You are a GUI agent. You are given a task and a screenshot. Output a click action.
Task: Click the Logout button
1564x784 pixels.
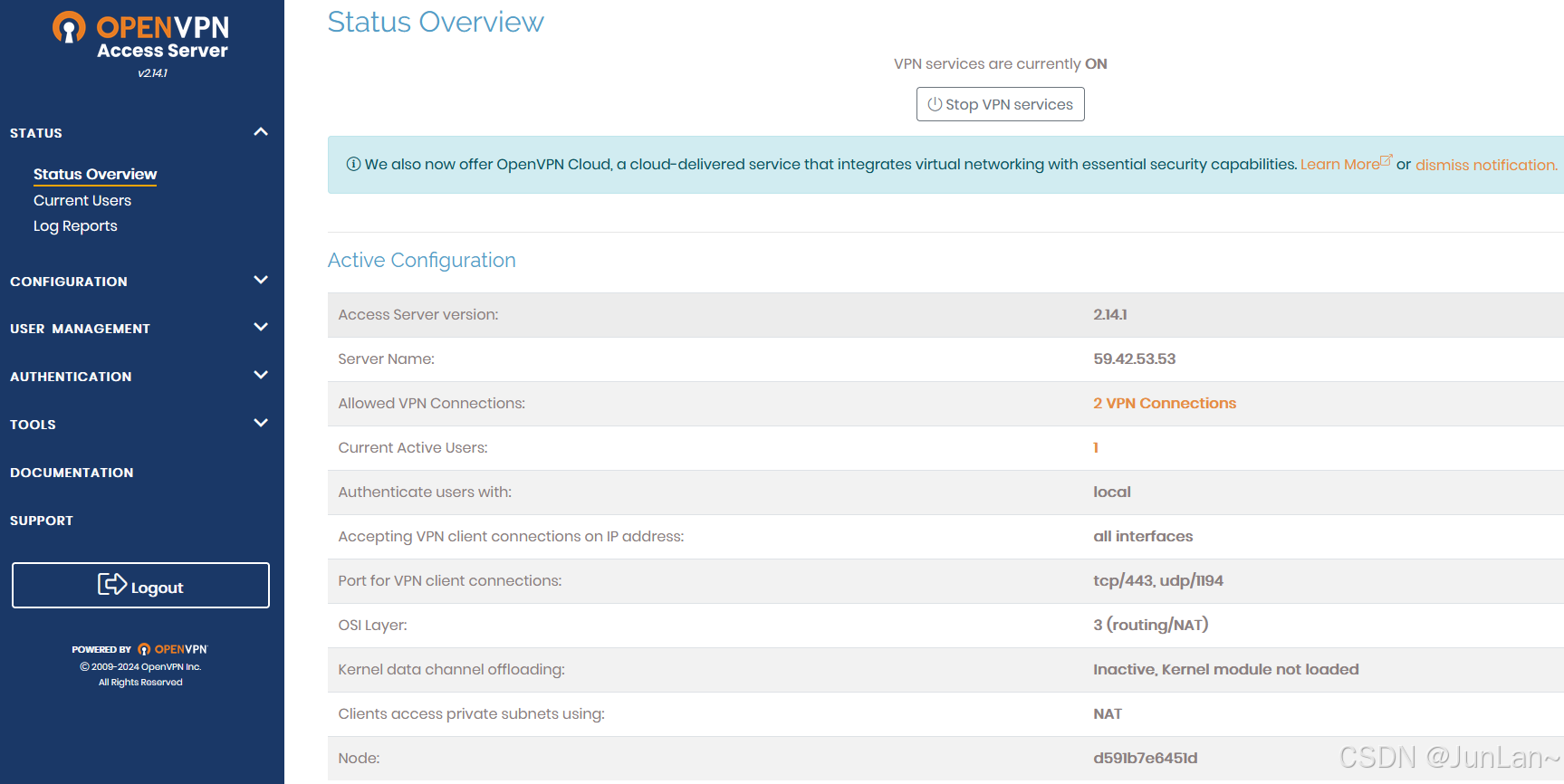(140, 586)
